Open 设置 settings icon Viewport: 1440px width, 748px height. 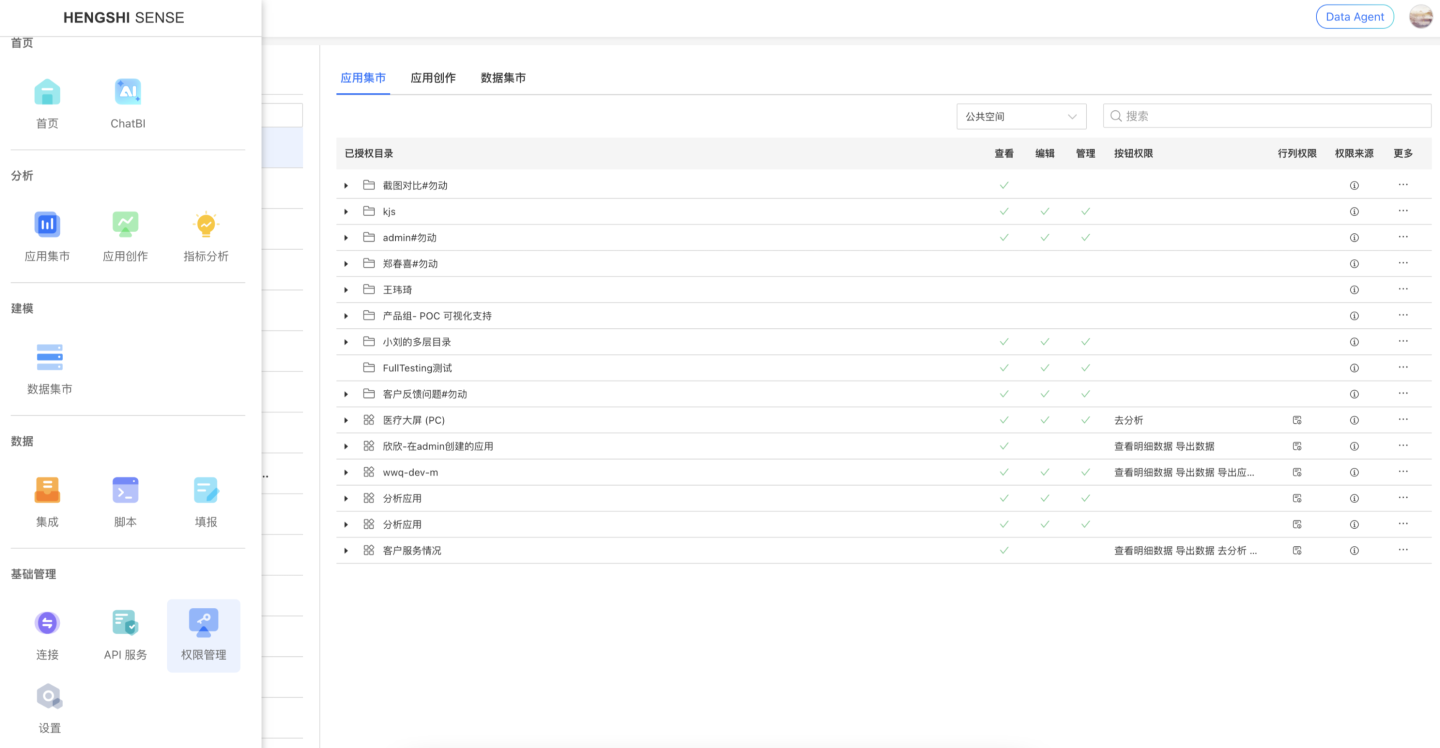tap(49, 697)
